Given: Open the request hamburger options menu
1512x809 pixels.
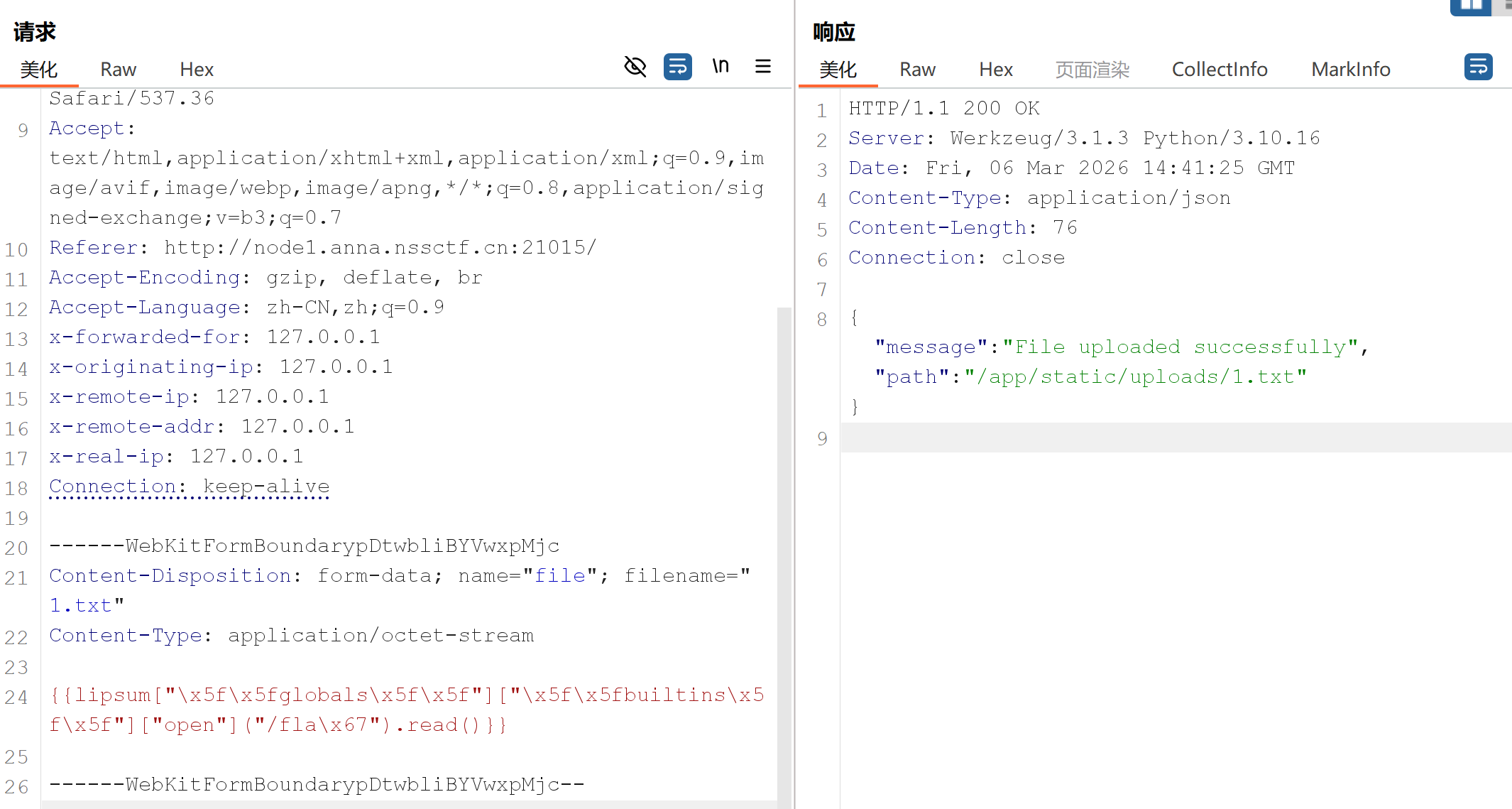Looking at the screenshot, I should [x=763, y=67].
